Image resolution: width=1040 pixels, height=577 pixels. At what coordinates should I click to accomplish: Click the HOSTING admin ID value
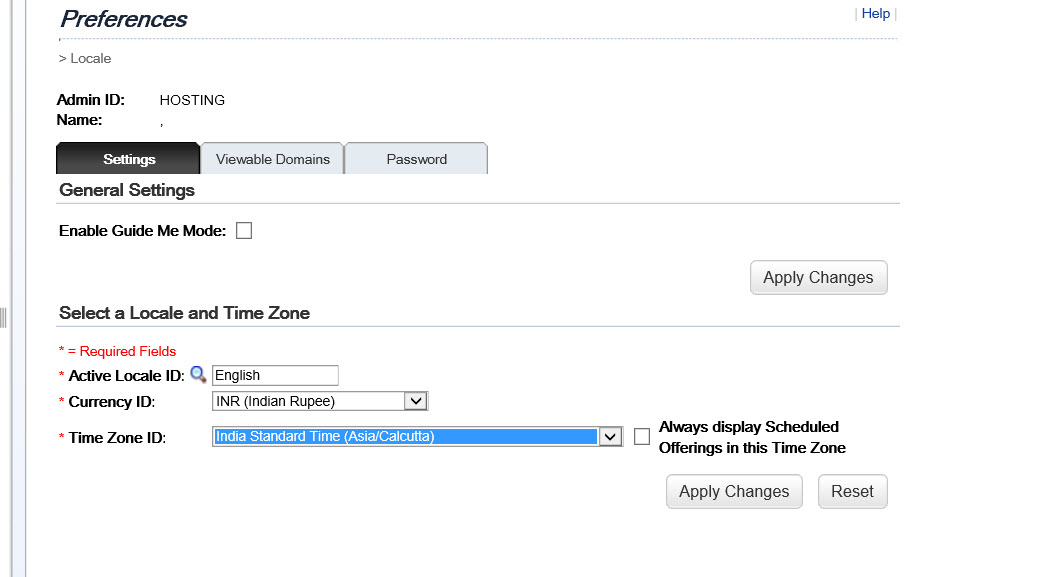[x=192, y=100]
